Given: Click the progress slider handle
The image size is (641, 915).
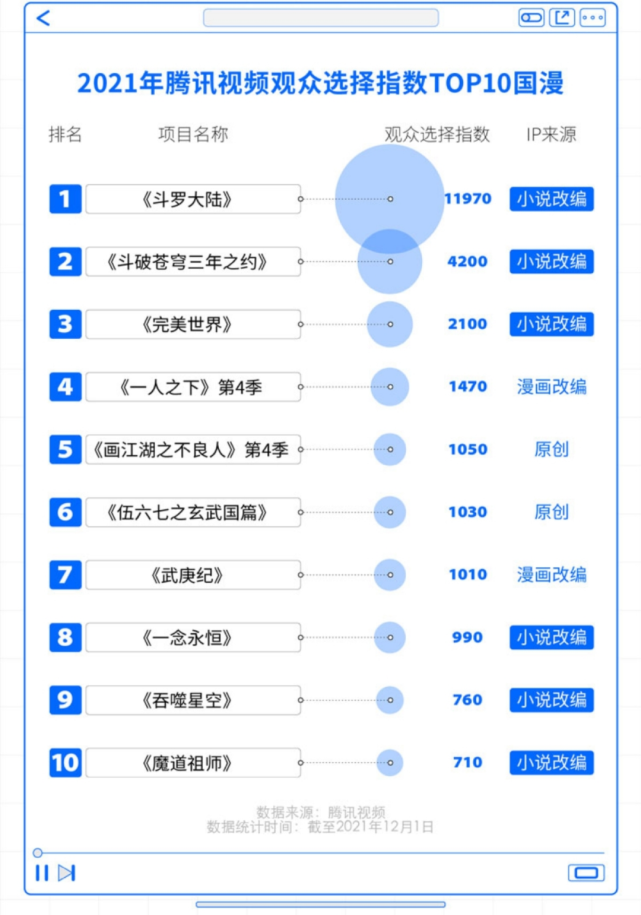Looking at the screenshot, I should 37,853.
